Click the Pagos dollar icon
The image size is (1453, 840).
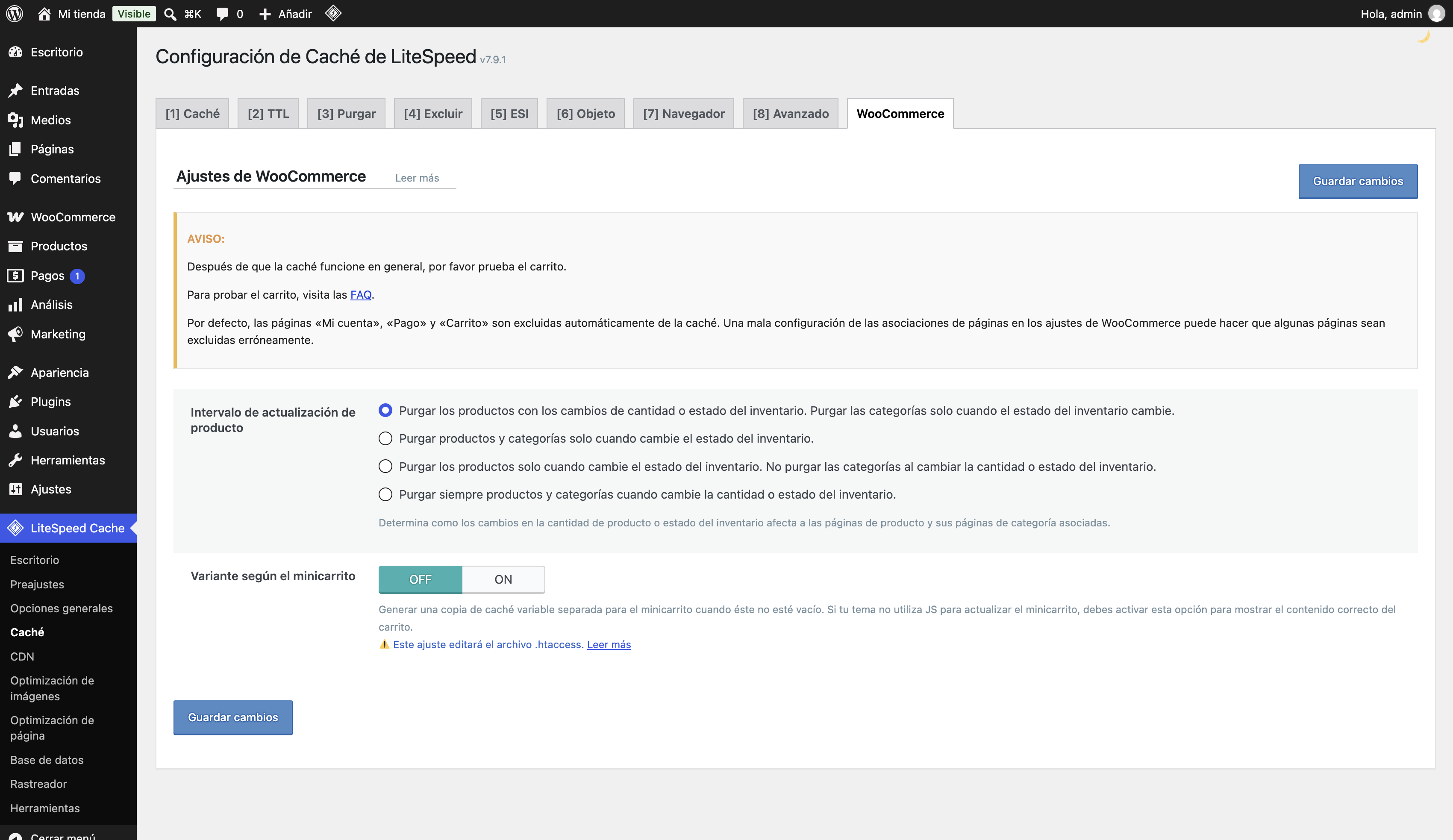click(x=15, y=276)
